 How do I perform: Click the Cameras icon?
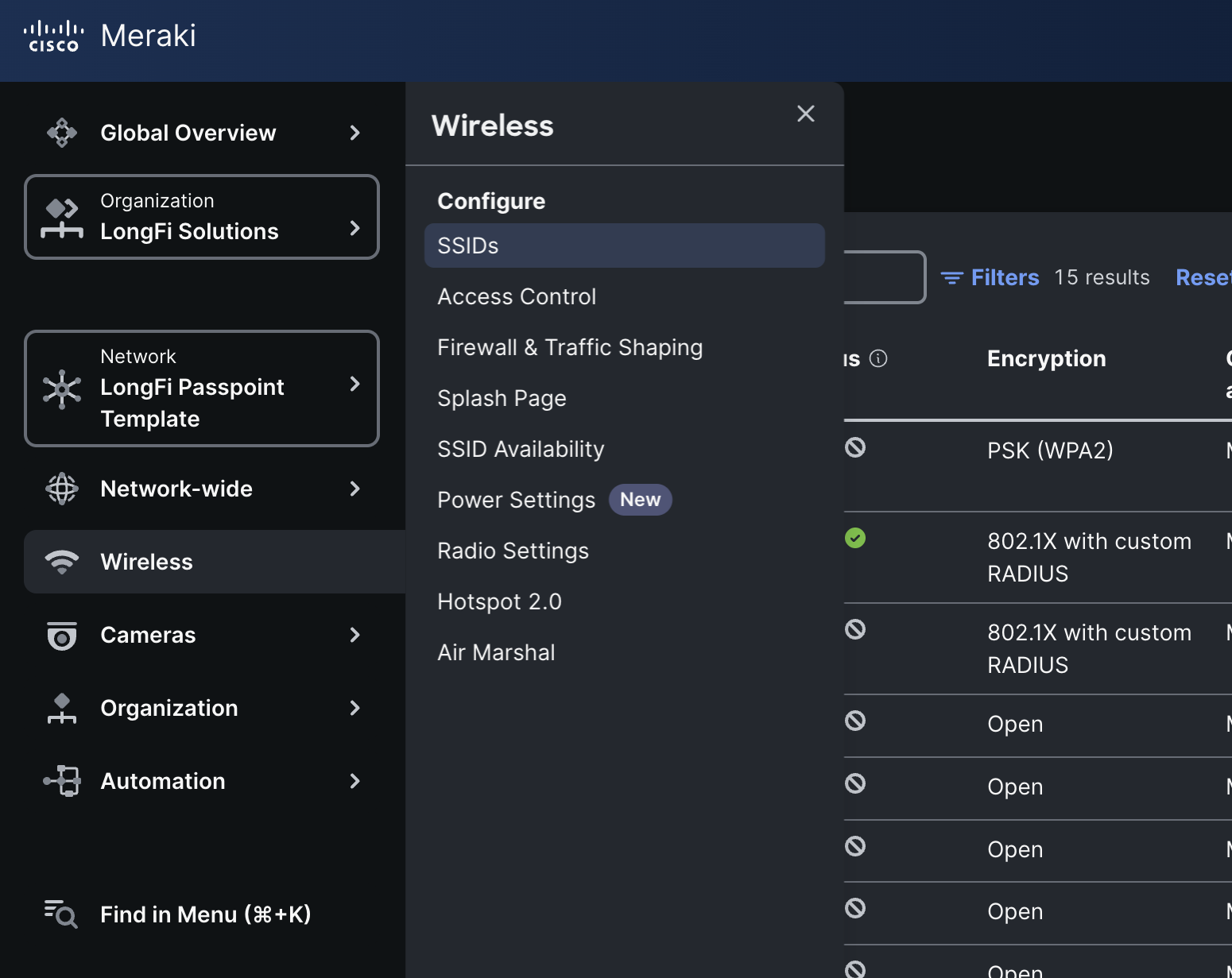pos(62,636)
